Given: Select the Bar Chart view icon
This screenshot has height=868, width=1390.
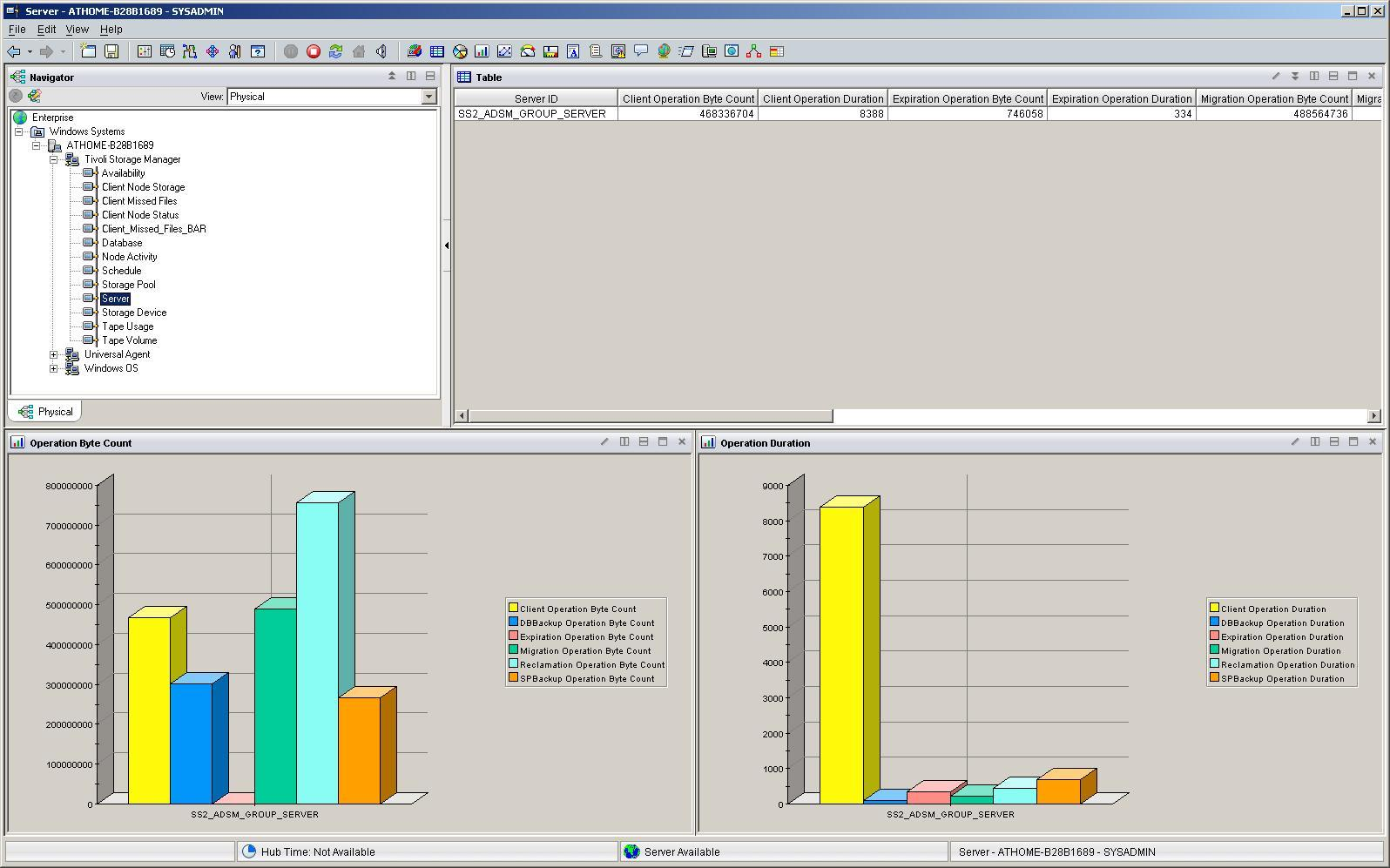Looking at the screenshot, I should (482, 51).
